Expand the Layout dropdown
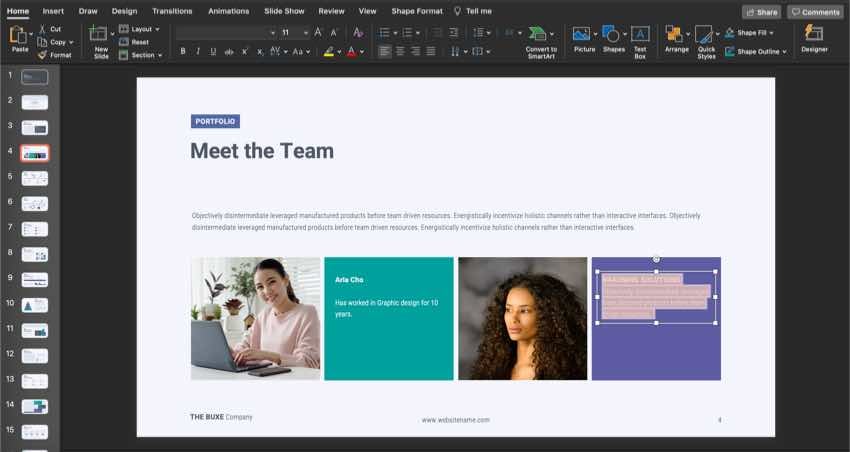Image resolution: width=850 pixels, height=452 pixels. point(145,29)
